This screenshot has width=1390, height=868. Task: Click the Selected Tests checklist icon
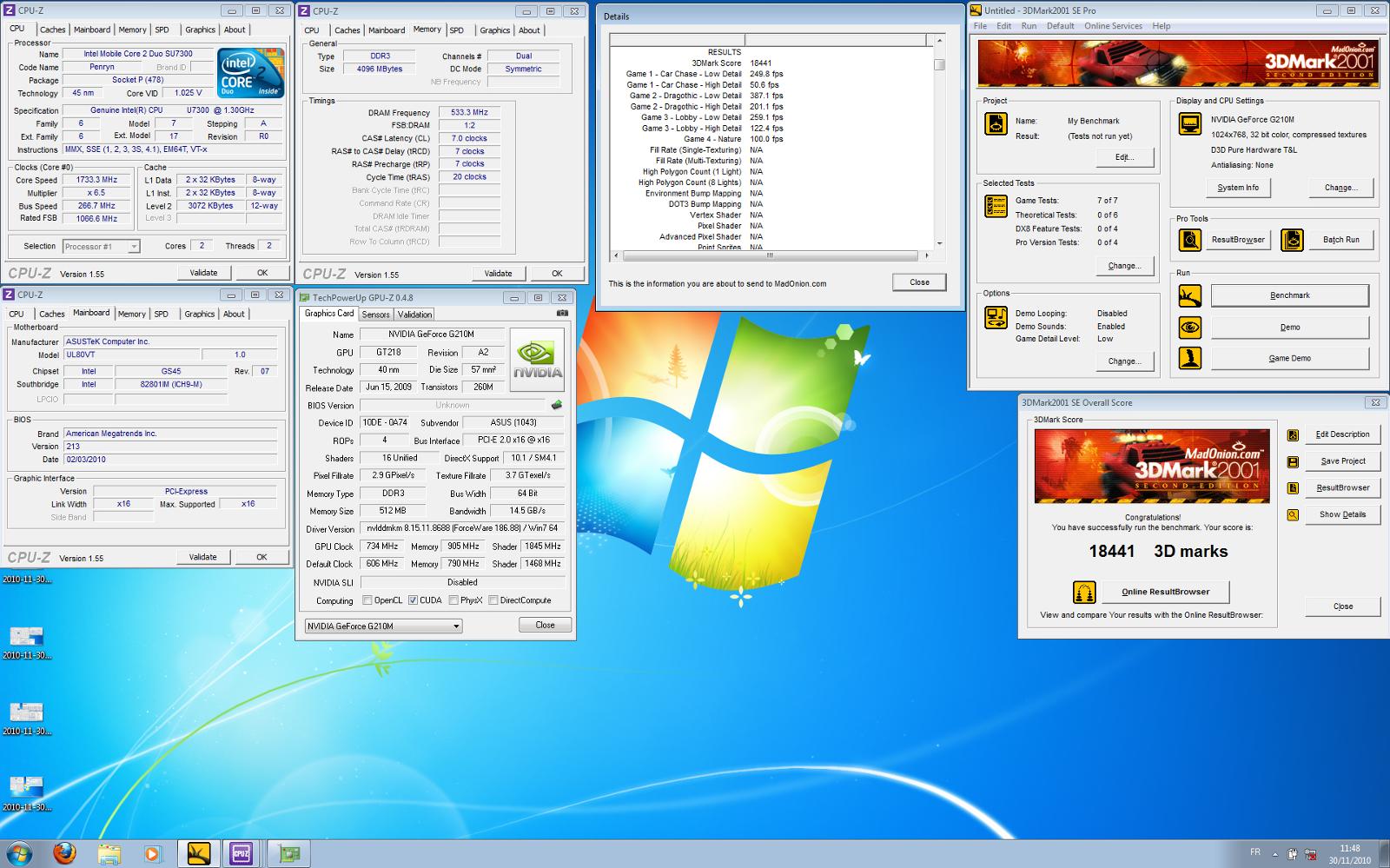pos(996,206)
